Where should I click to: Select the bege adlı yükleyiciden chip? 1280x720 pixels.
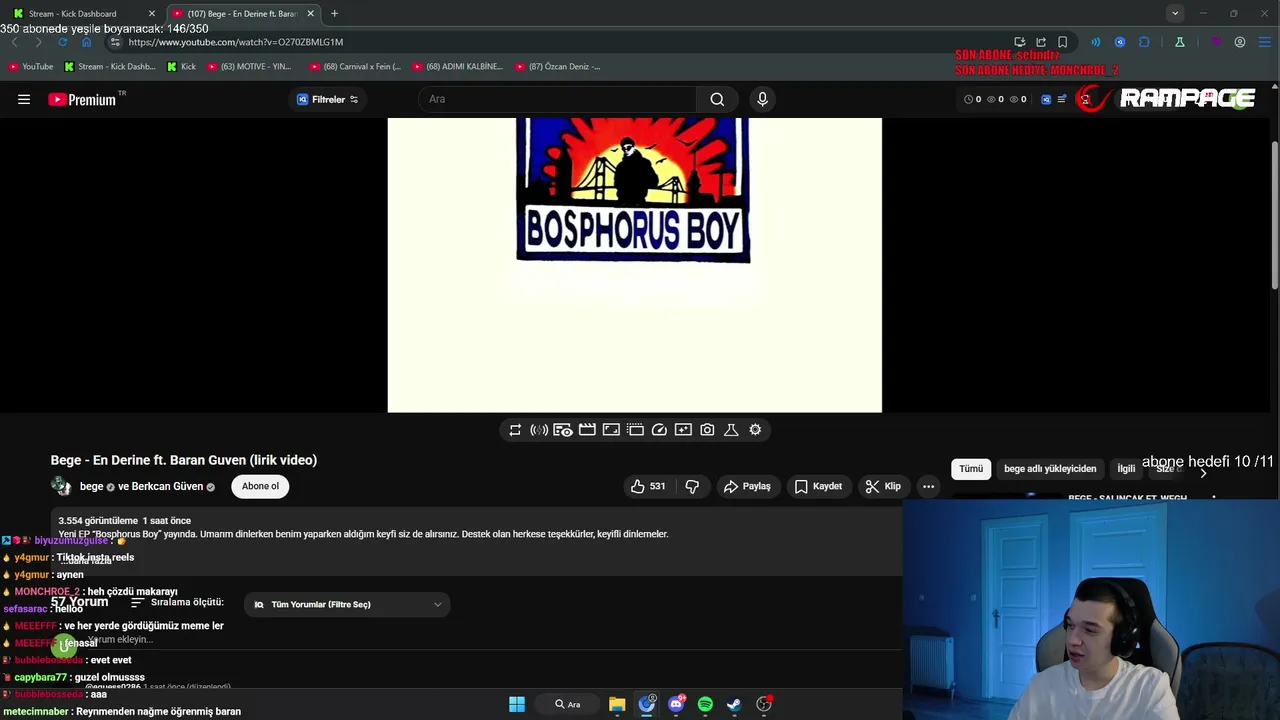pos(1050,468)
